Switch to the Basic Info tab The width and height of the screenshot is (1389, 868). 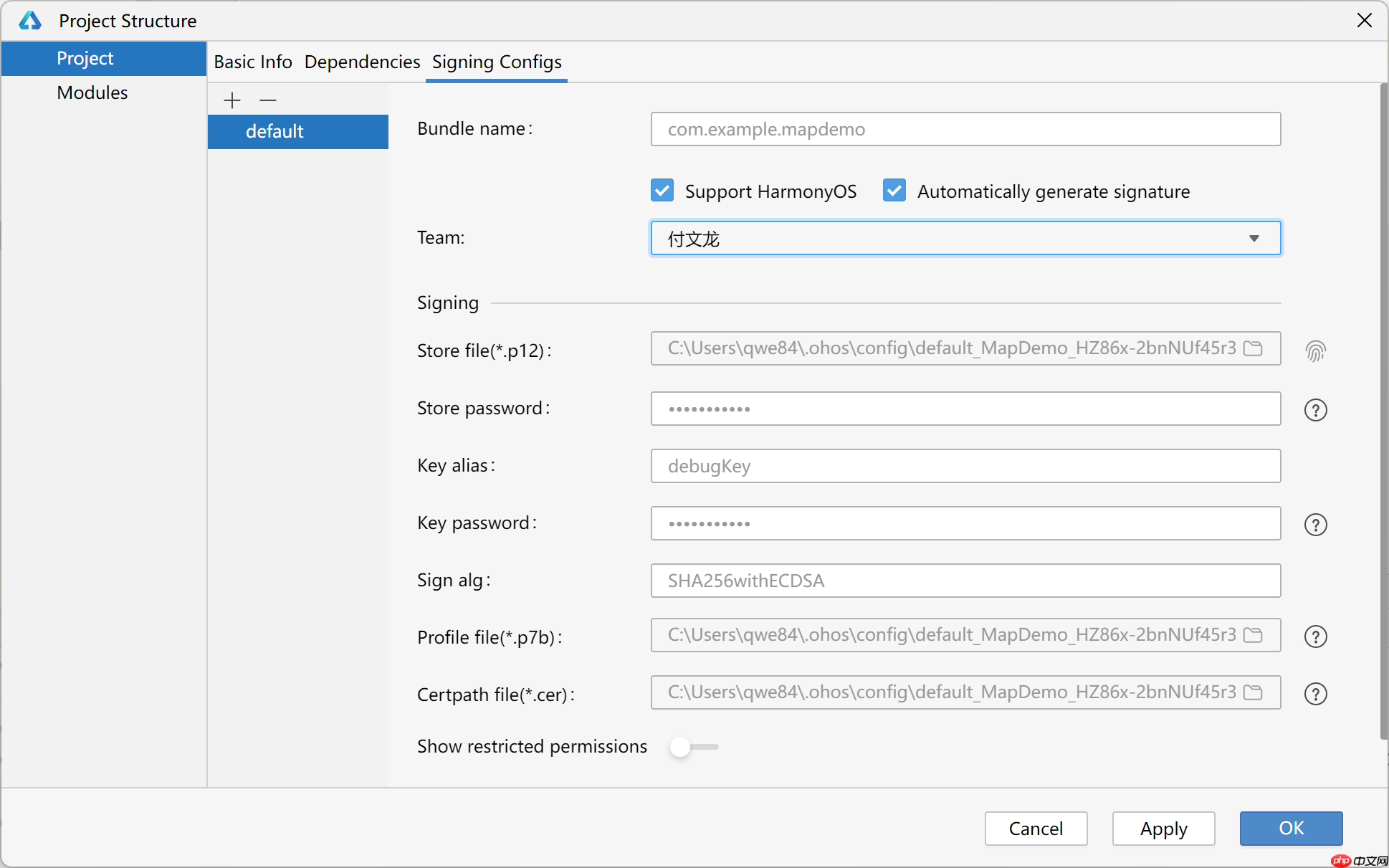[x=253, y=62]
